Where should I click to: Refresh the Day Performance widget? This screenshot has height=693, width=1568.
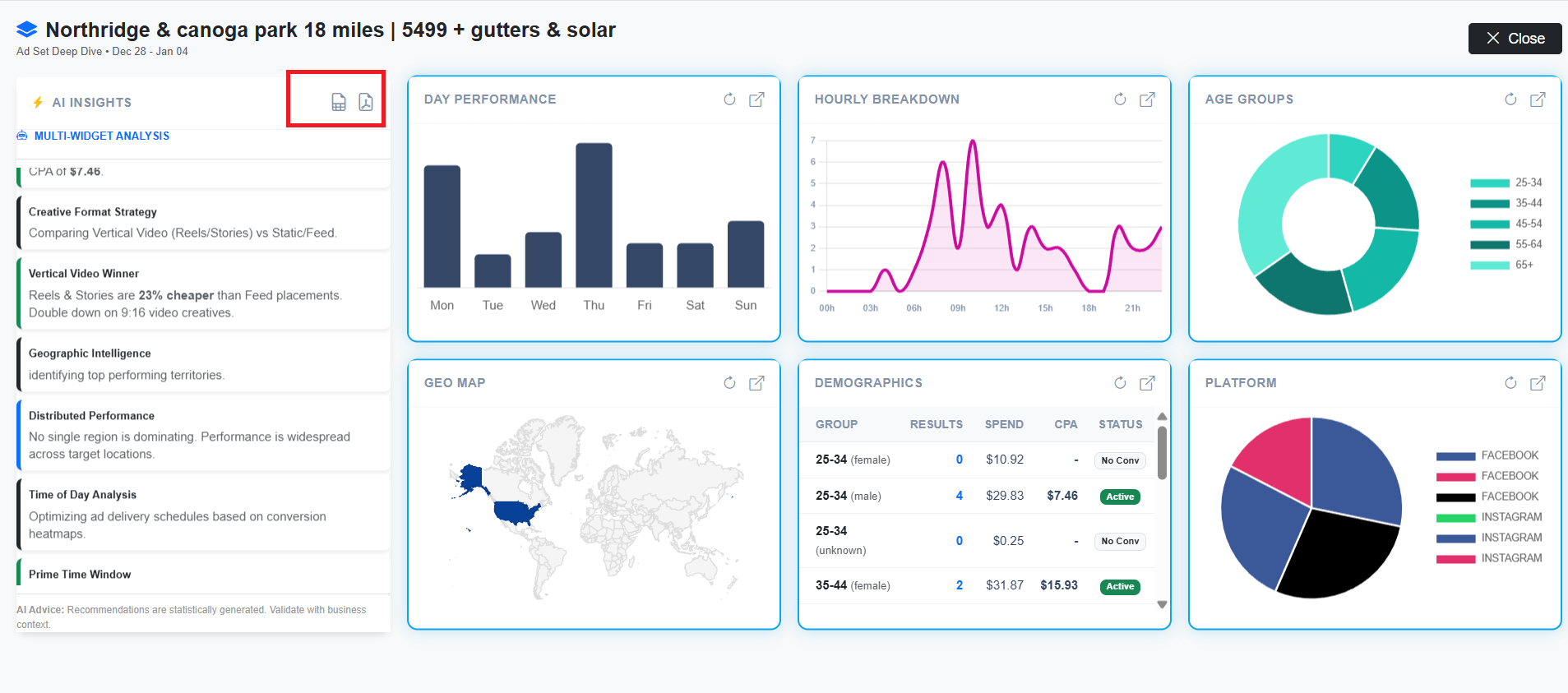[x=729, y=99]
